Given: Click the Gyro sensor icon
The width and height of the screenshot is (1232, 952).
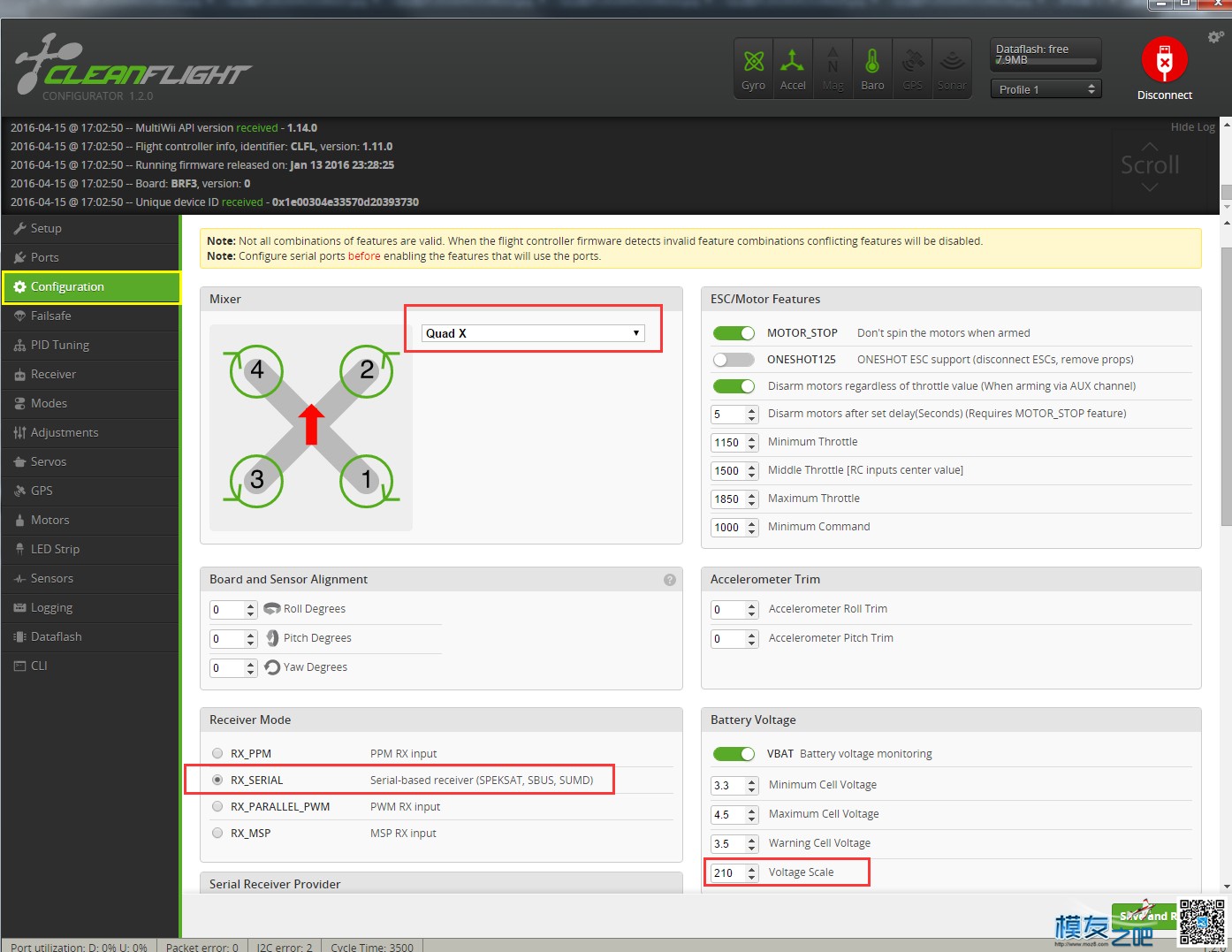Looking at the screenshot, I should point(754,68).
